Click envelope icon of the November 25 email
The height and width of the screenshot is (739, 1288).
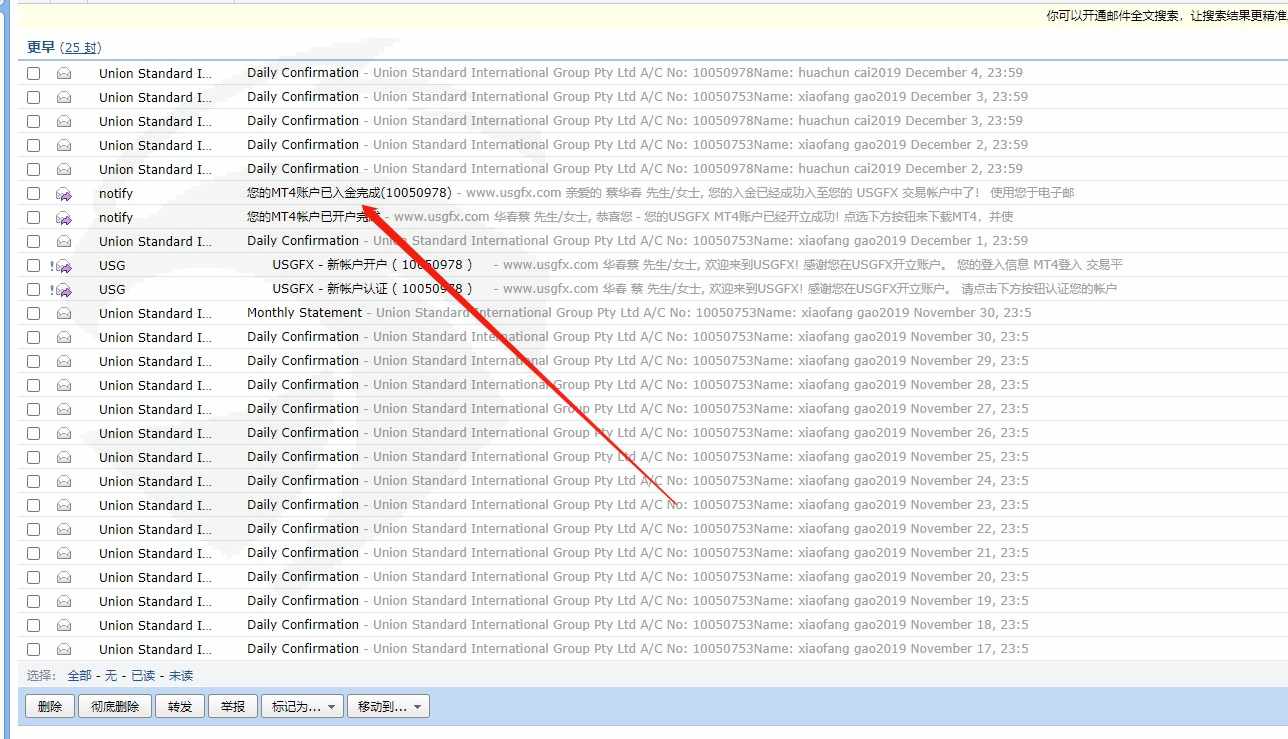64,457
